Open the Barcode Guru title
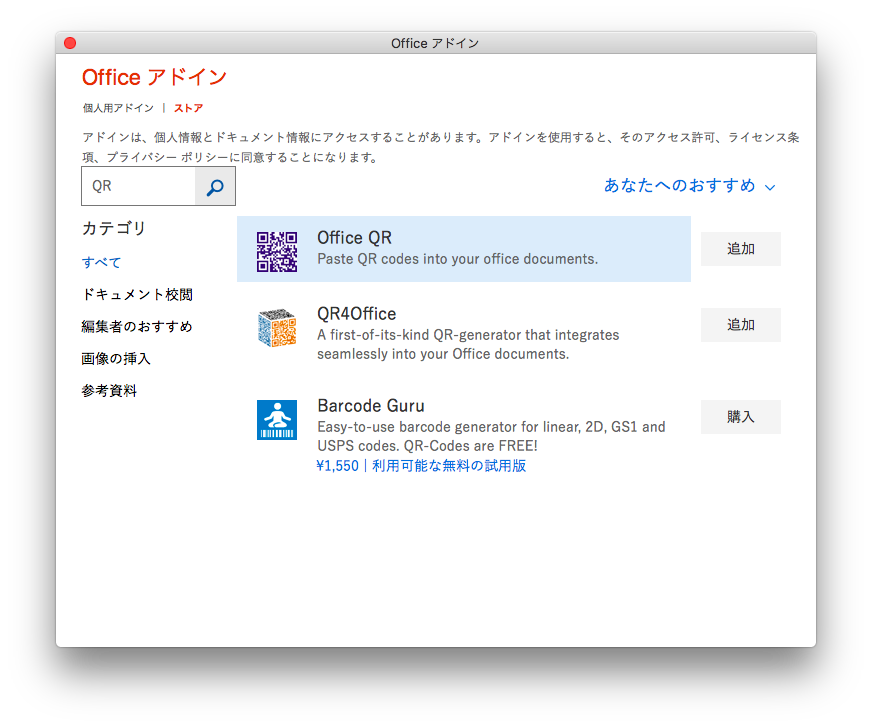The width and height of the screenshot is (872, 727). pyautogui.click(x=371, y=405)
